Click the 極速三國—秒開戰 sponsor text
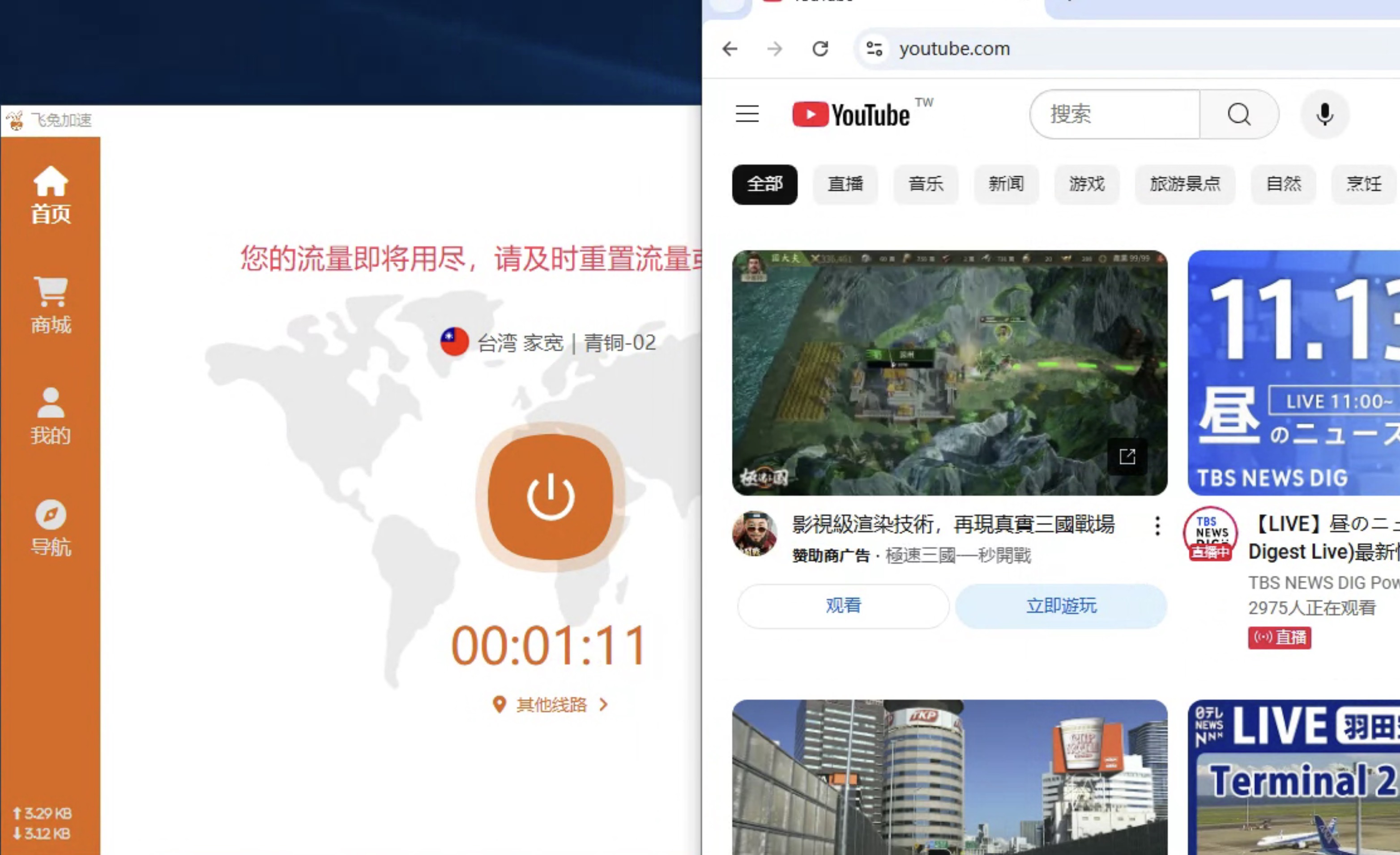1400x855 pixels. 958,555
